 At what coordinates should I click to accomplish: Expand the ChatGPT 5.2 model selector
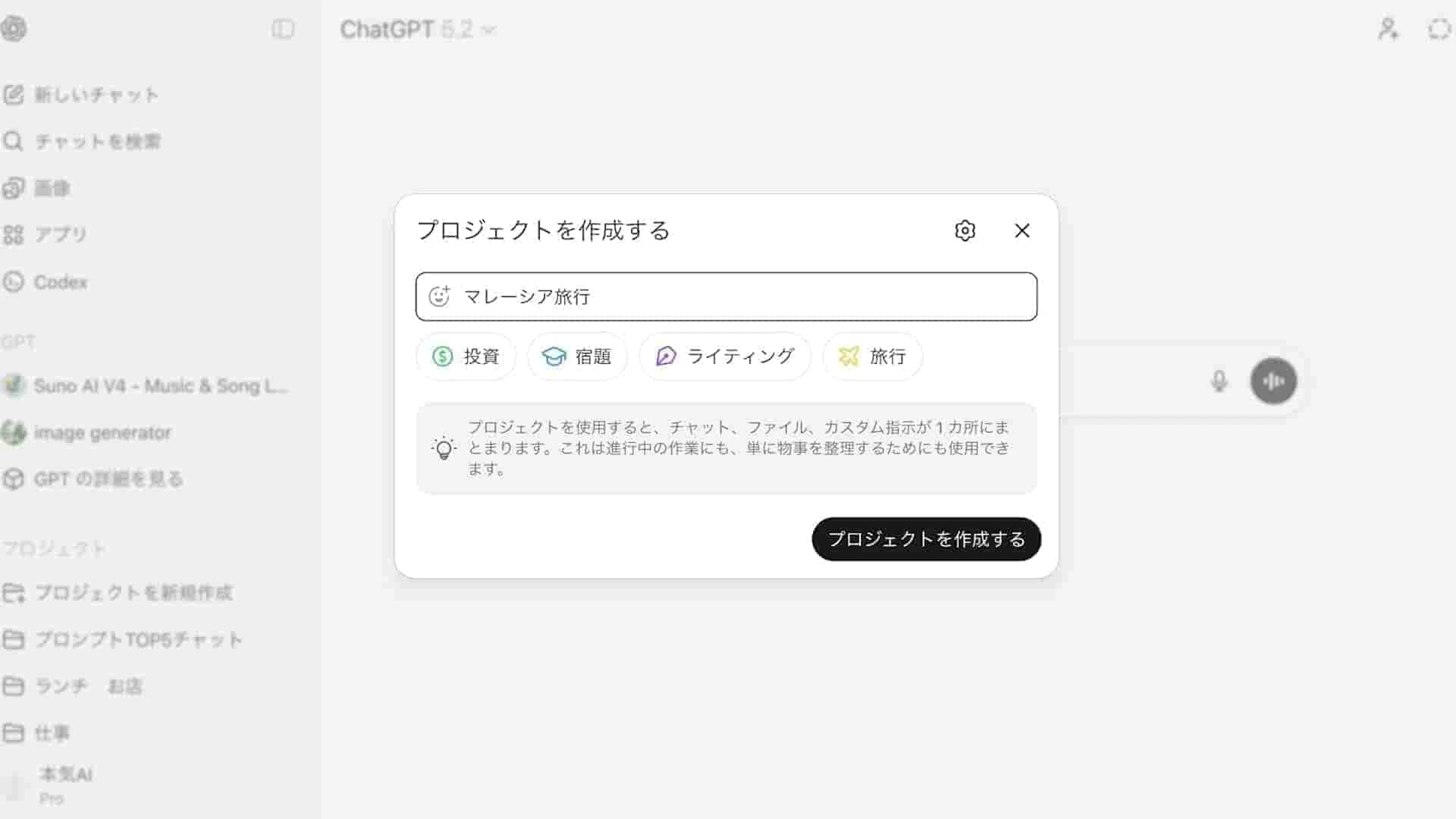click(418, 30)
